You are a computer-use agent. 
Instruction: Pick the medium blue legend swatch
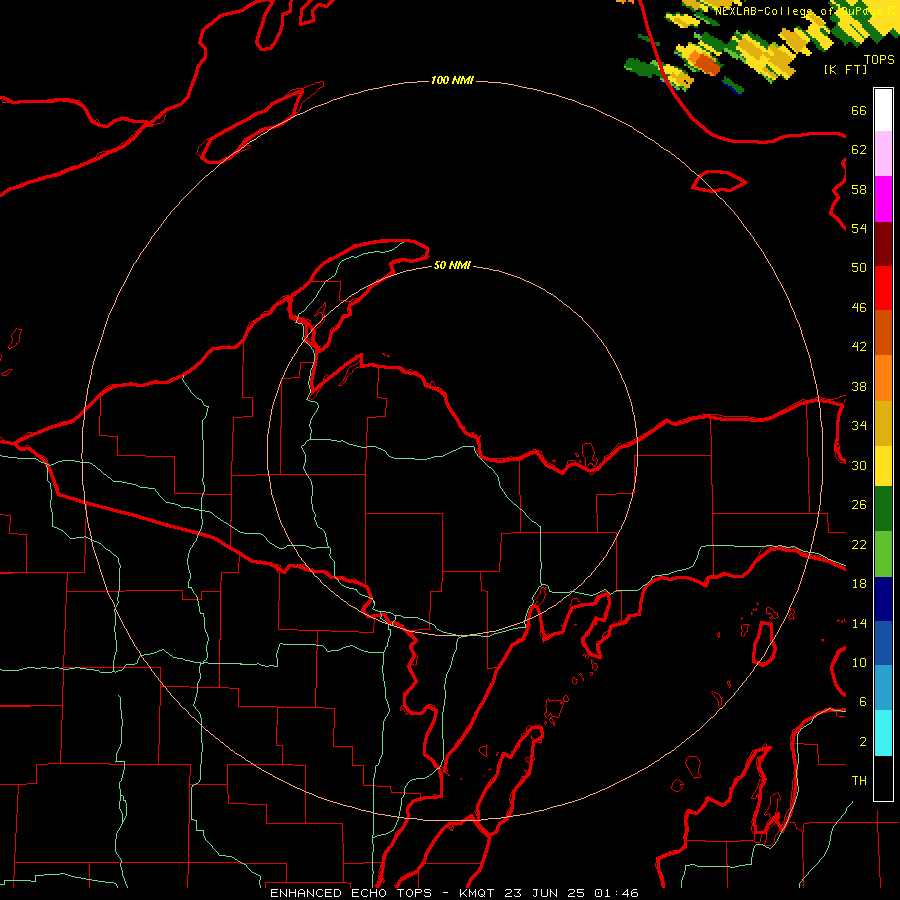[883, 643]
